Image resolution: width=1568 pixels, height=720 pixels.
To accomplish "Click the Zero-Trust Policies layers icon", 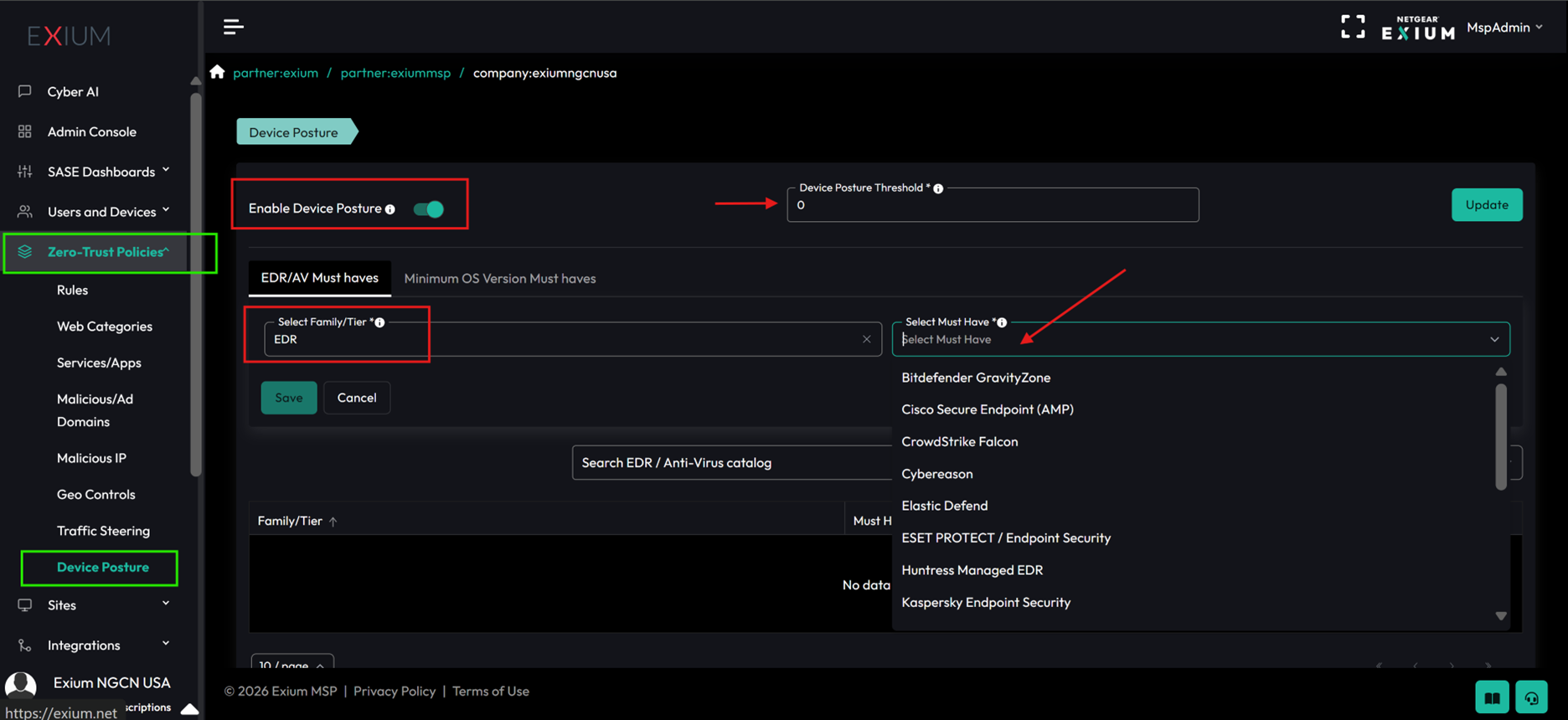I will coord(25,252).
